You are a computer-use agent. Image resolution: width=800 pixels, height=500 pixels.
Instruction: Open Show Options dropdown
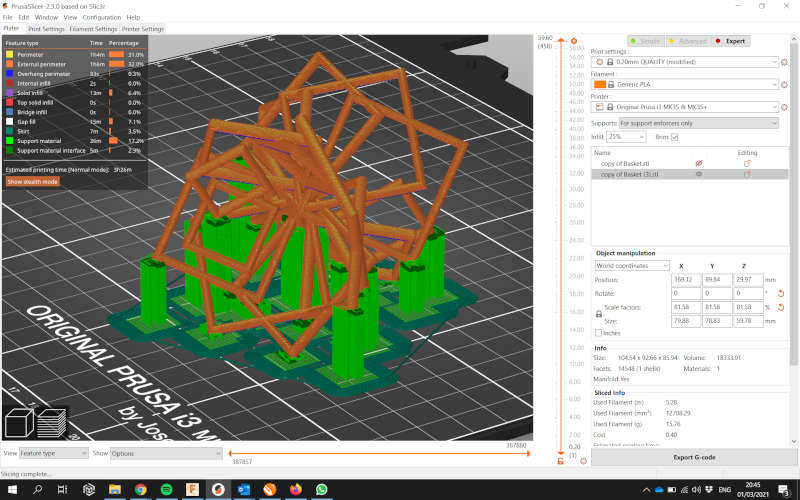click(166, 453)
